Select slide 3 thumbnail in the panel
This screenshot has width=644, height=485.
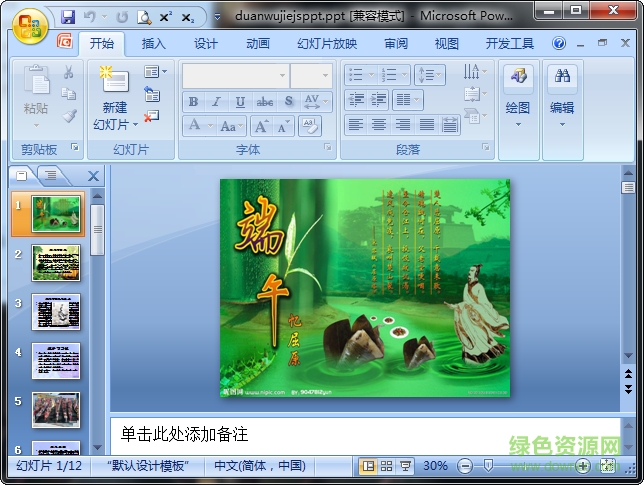click(56, 312)
